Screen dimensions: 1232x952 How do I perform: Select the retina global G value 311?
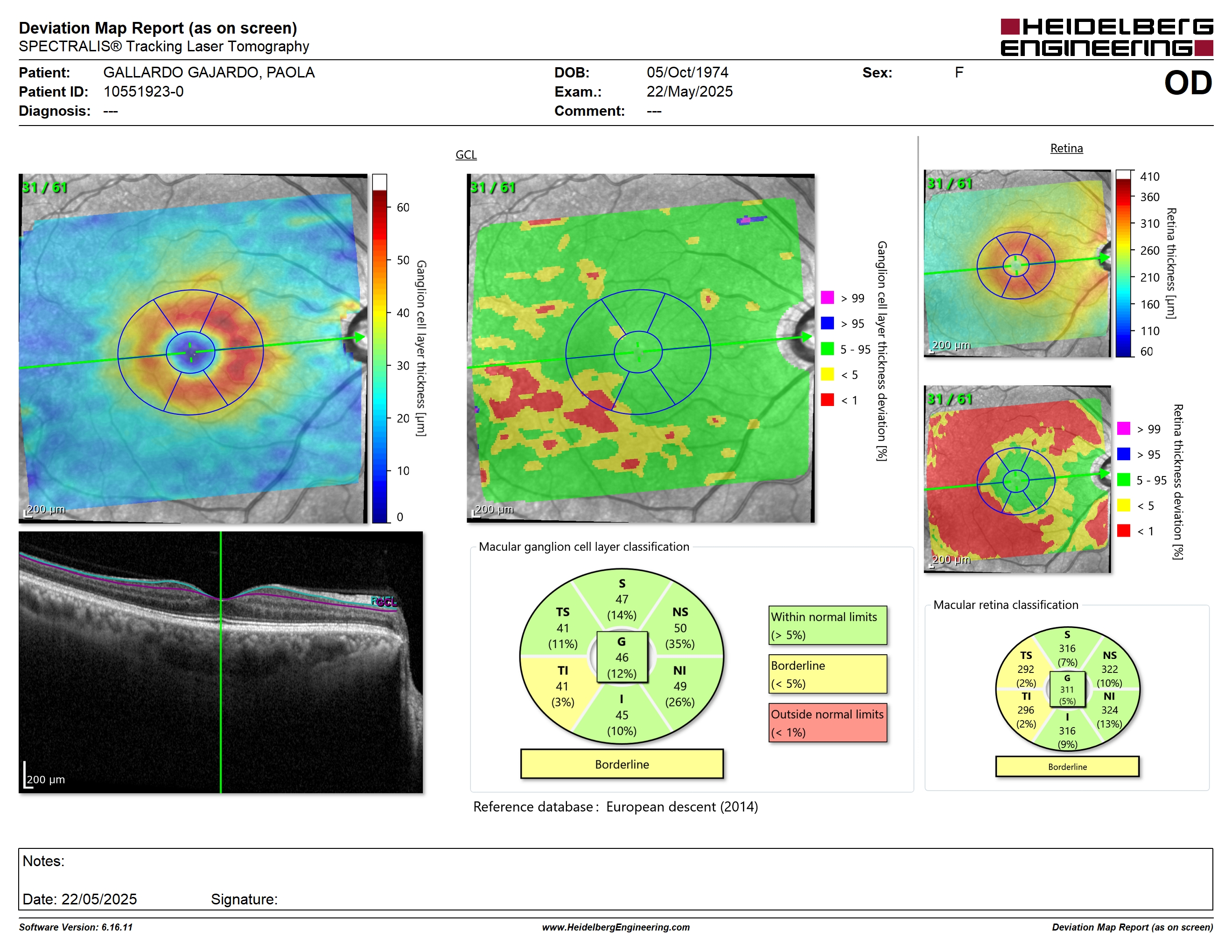(1067, 690)
